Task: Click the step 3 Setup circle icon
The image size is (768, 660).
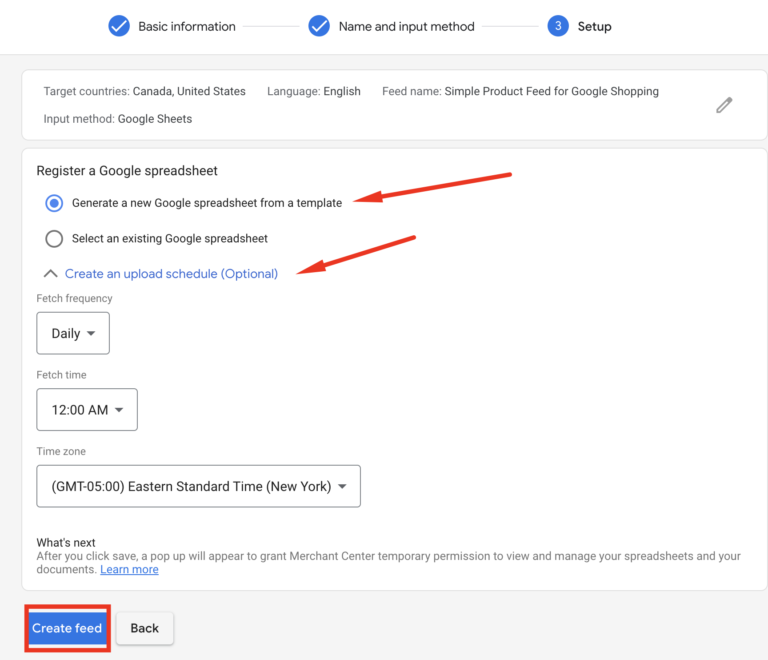Action: pyautogui.click(x=558, y=26)
